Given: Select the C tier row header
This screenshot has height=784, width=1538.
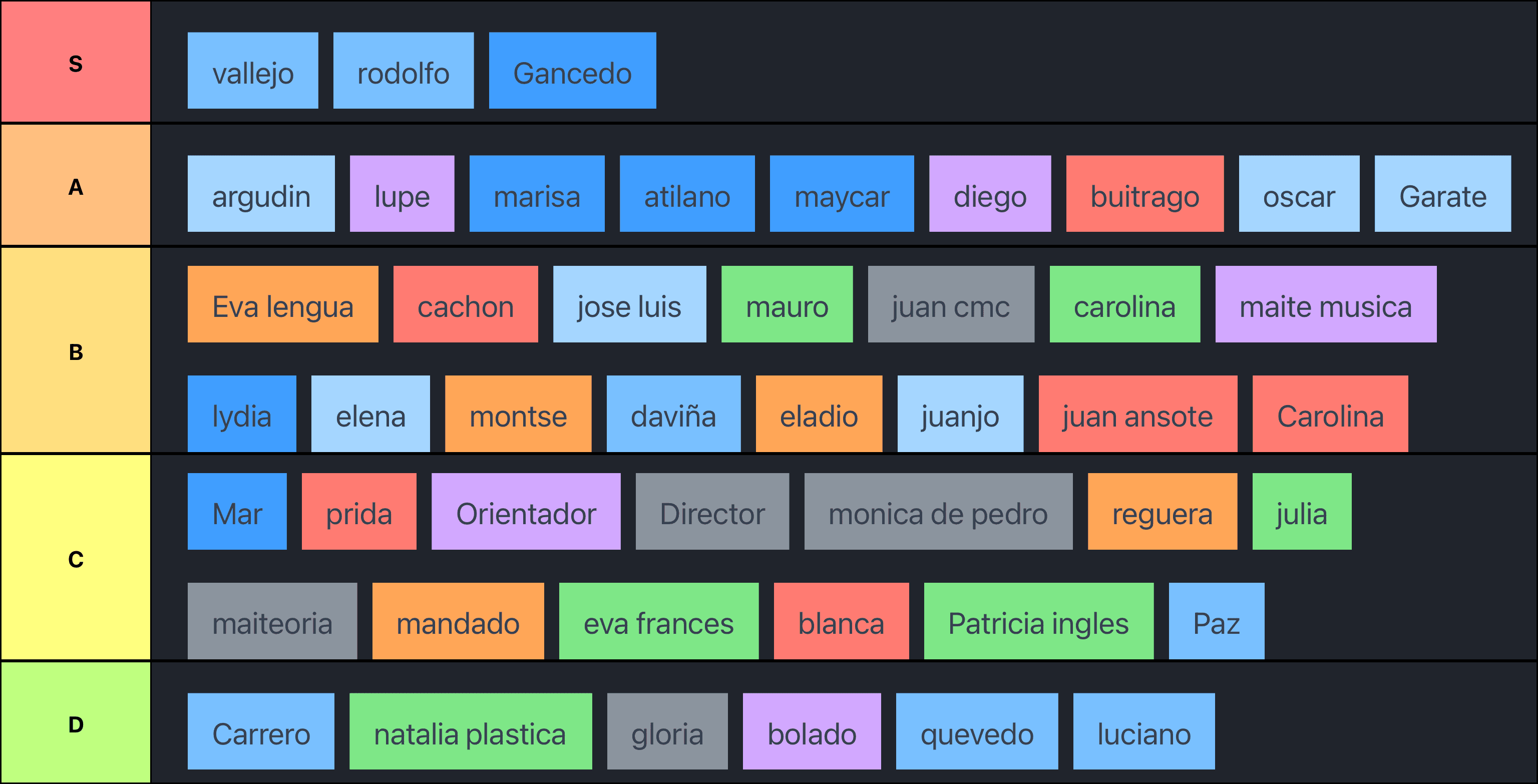Looking at the screenshot, I should click(75, 558).
